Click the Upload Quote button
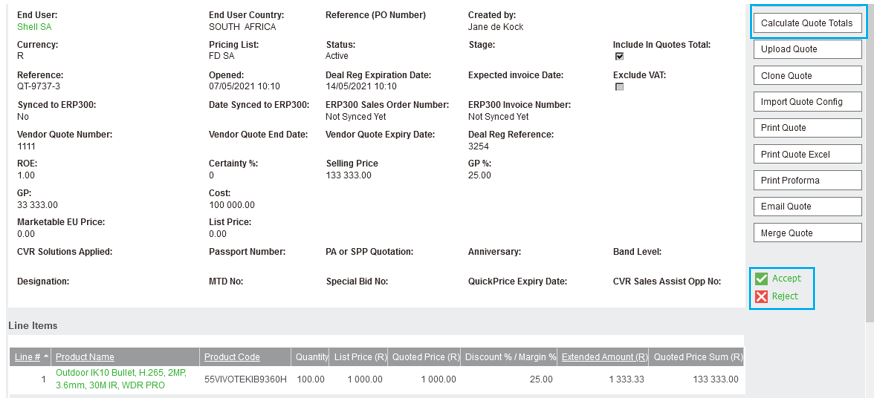The image size is (881, 407). tap(806, 49)
